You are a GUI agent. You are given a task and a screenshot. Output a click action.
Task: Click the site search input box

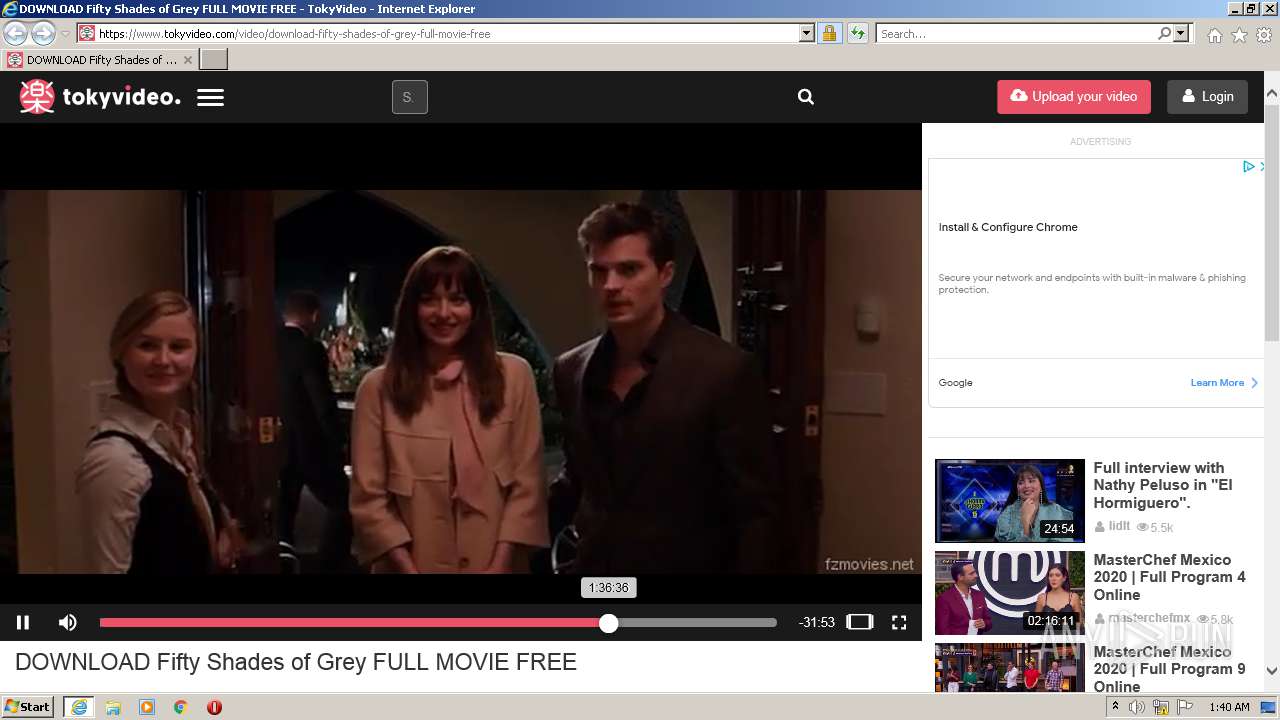[x=410, y=97]
